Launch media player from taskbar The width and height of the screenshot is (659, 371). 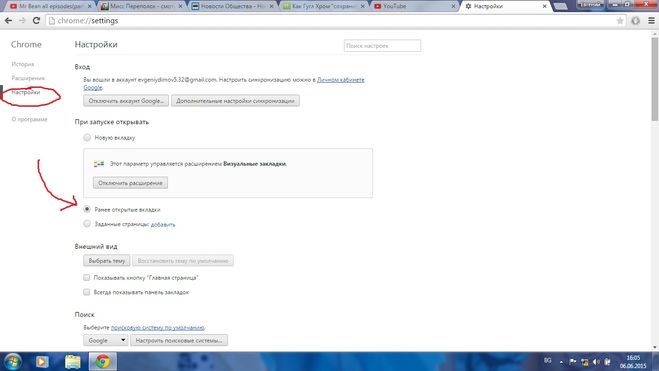42,361
